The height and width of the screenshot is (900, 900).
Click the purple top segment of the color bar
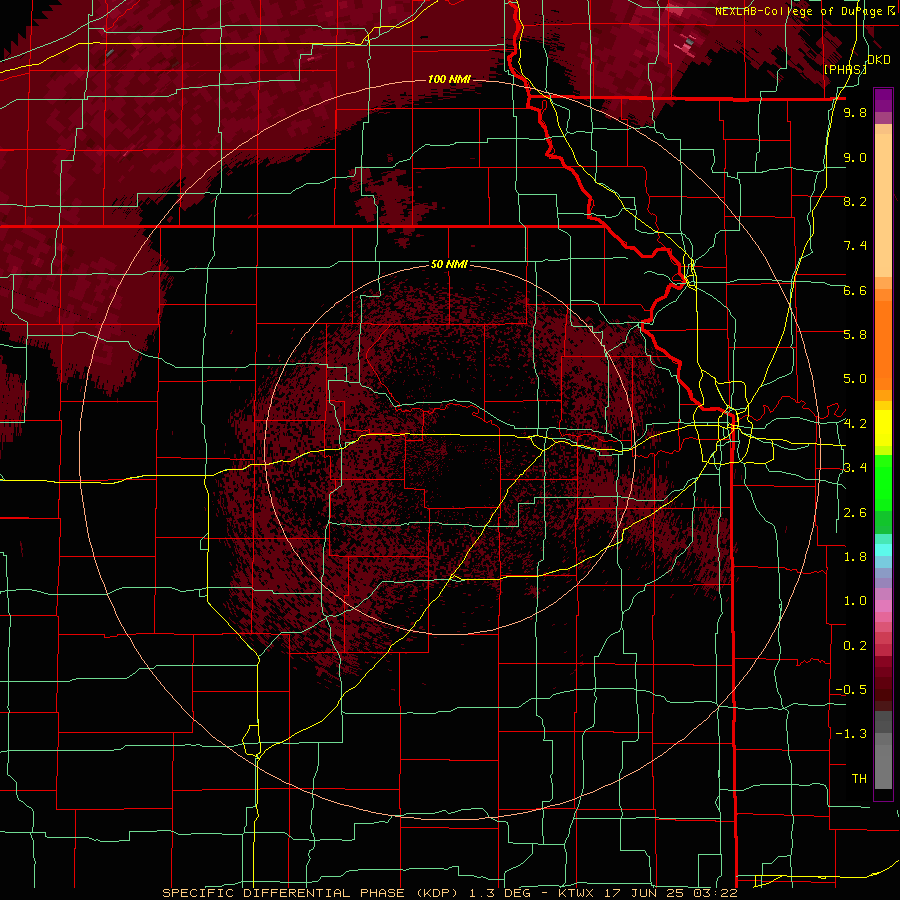coord(883,99)
